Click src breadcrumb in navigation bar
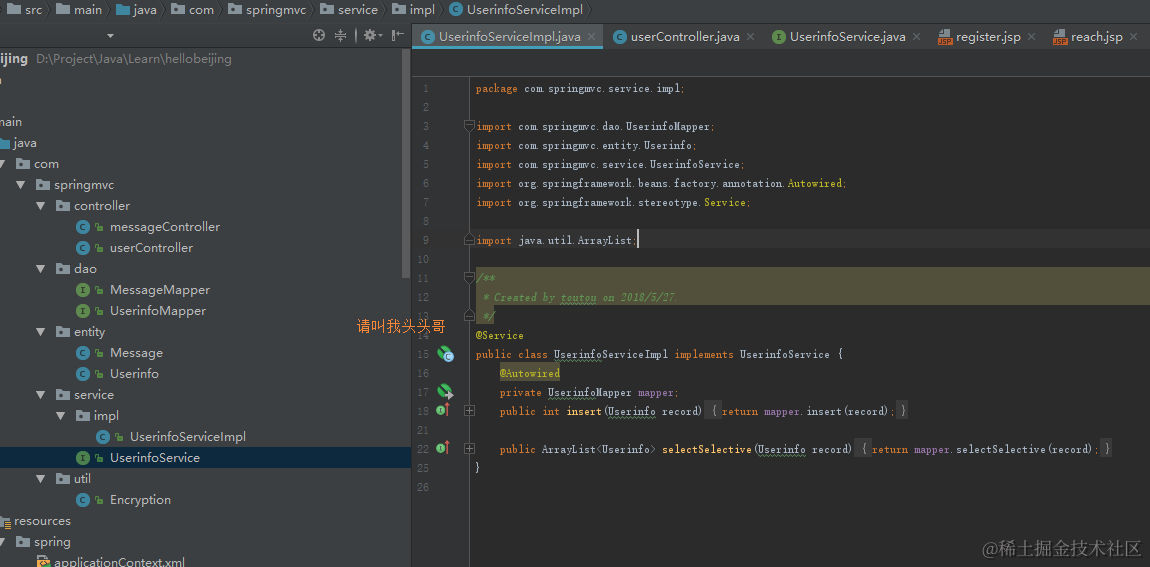 [x=23, y=10]
